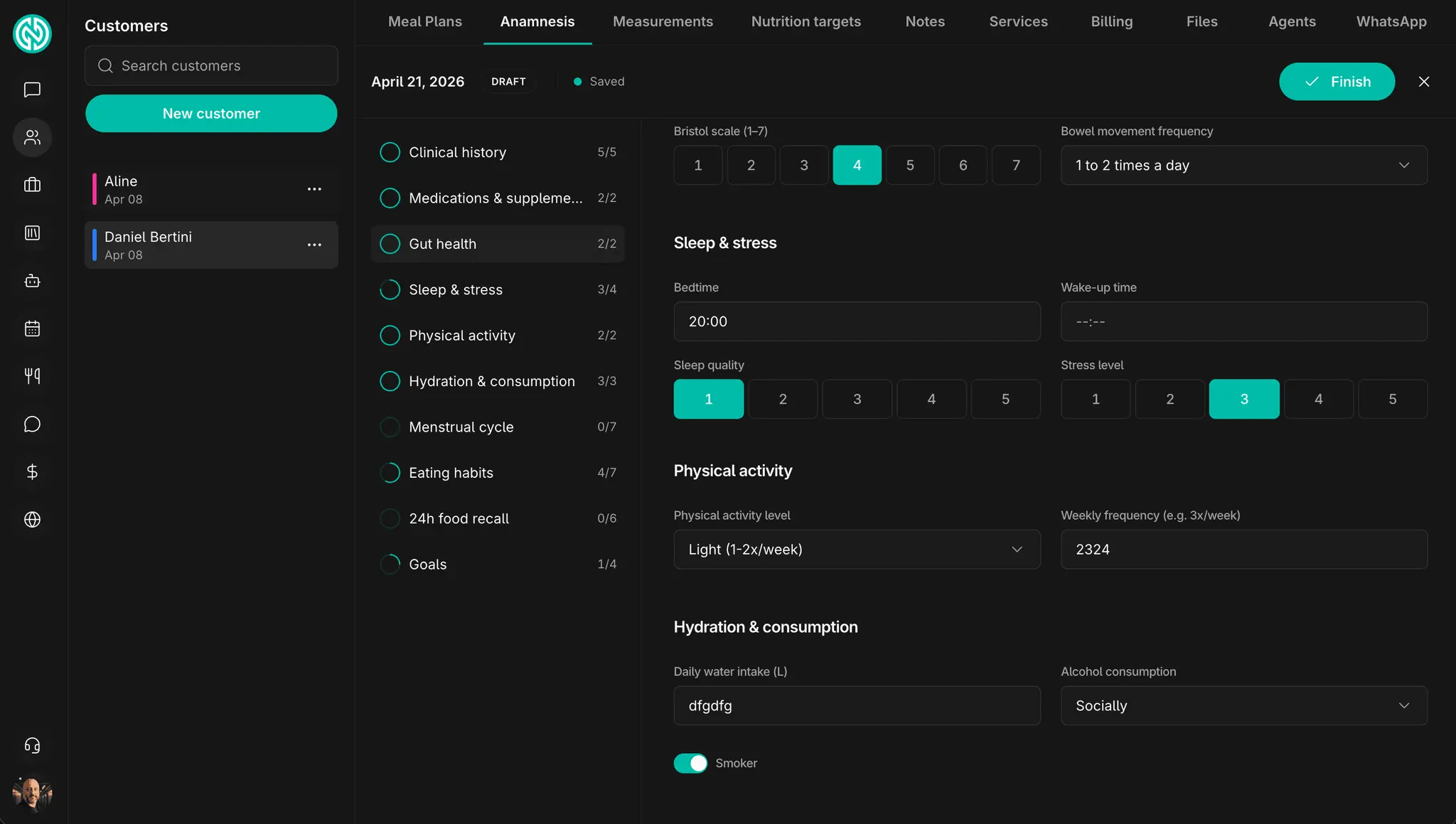Click the Clinical history progress circle
Screen dimensions: 1456x824
pyautogui.click(x=390, y=152)
